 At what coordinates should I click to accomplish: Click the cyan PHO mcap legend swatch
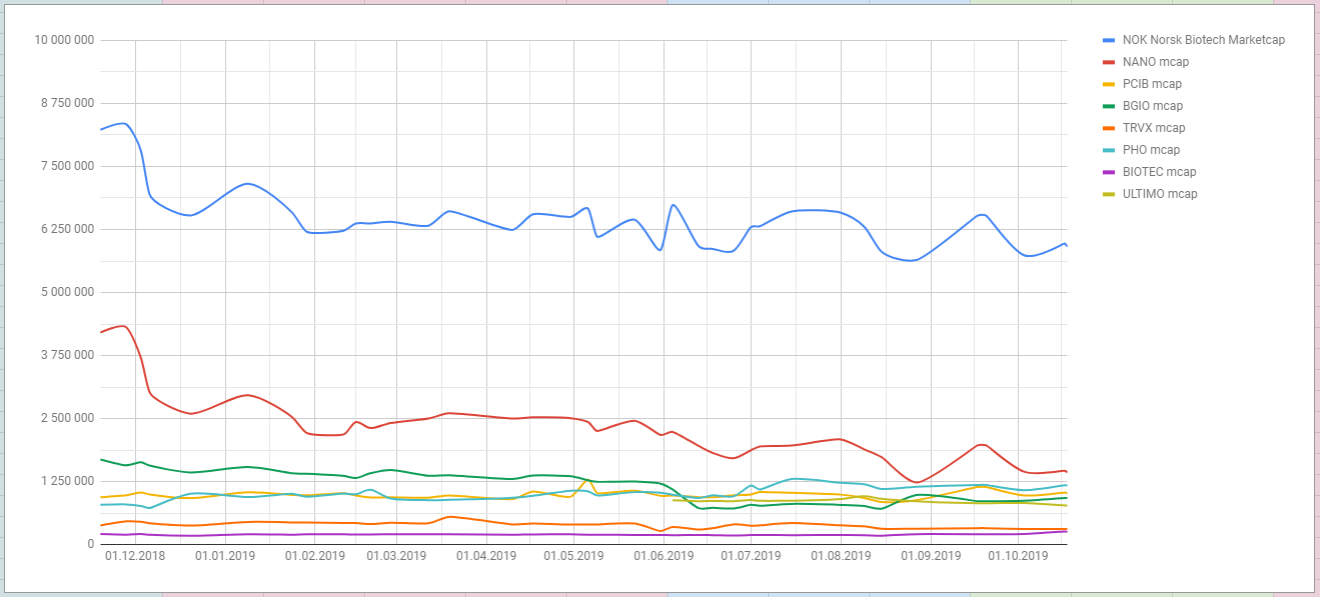1108,150
